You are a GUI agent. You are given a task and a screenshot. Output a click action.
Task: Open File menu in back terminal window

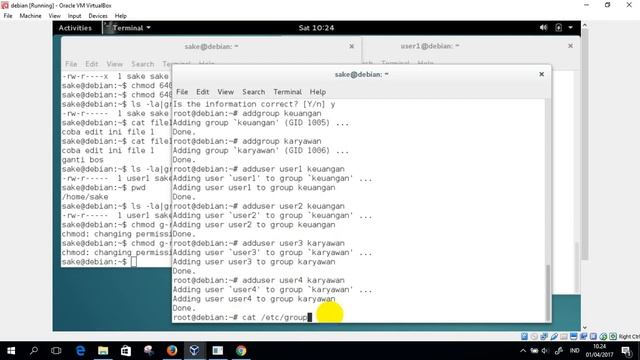click(71, 64)
